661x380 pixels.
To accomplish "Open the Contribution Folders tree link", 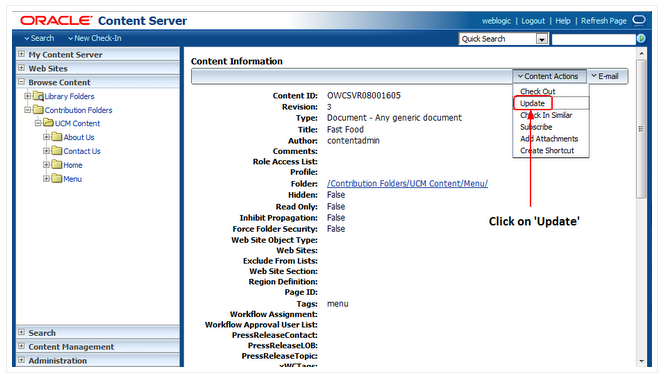I will (x=78, y=110).
